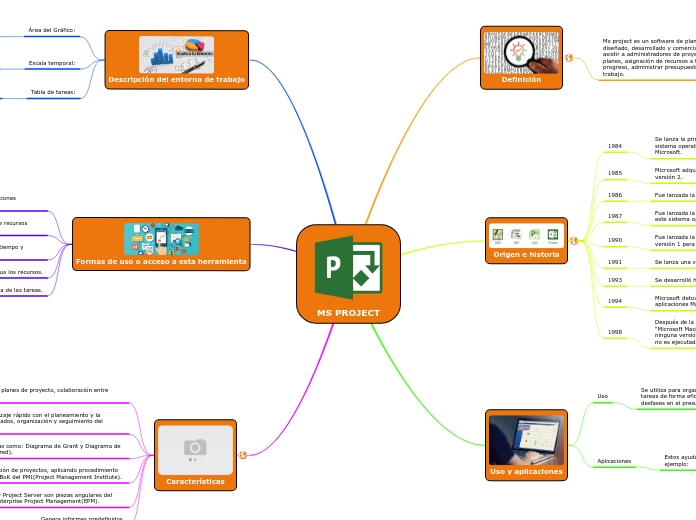Click the Definición description text starting 'Ms project es un software'
The width and height of the screenshot is (696, 520).
coord(649,58)
